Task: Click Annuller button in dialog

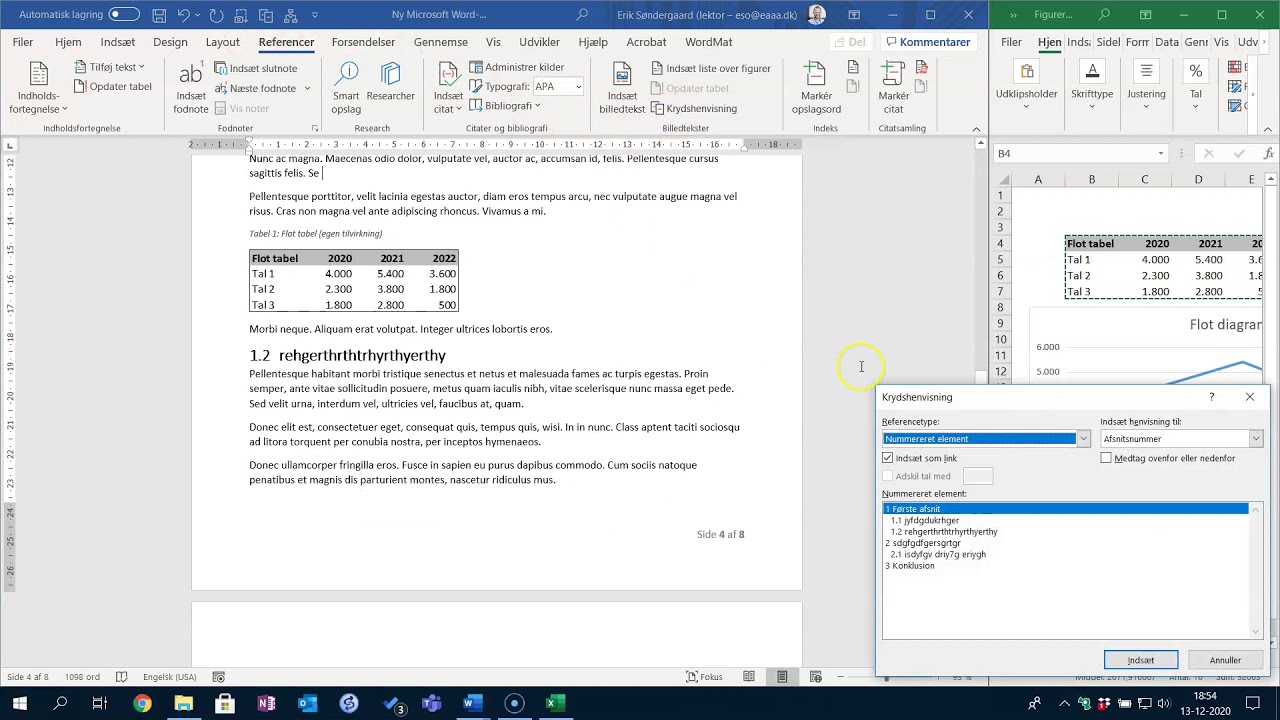Action: [1225, 660]
